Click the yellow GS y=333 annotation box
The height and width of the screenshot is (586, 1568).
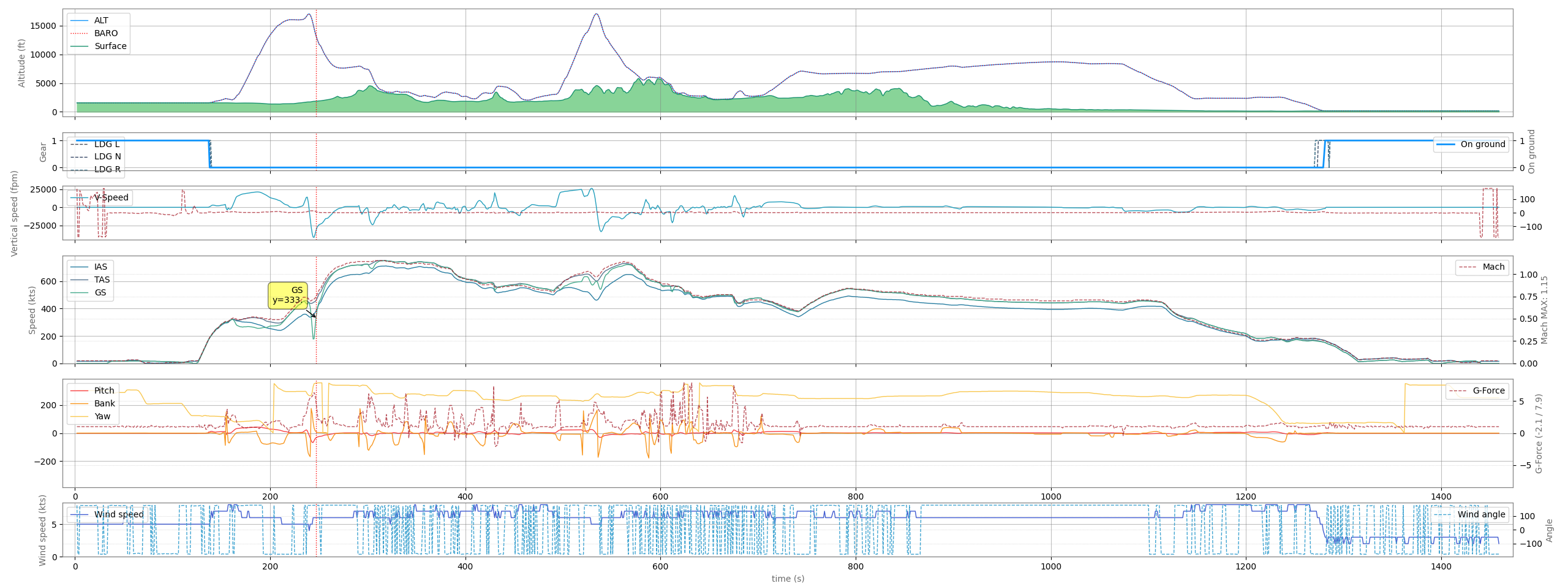[x=288, y=295]
